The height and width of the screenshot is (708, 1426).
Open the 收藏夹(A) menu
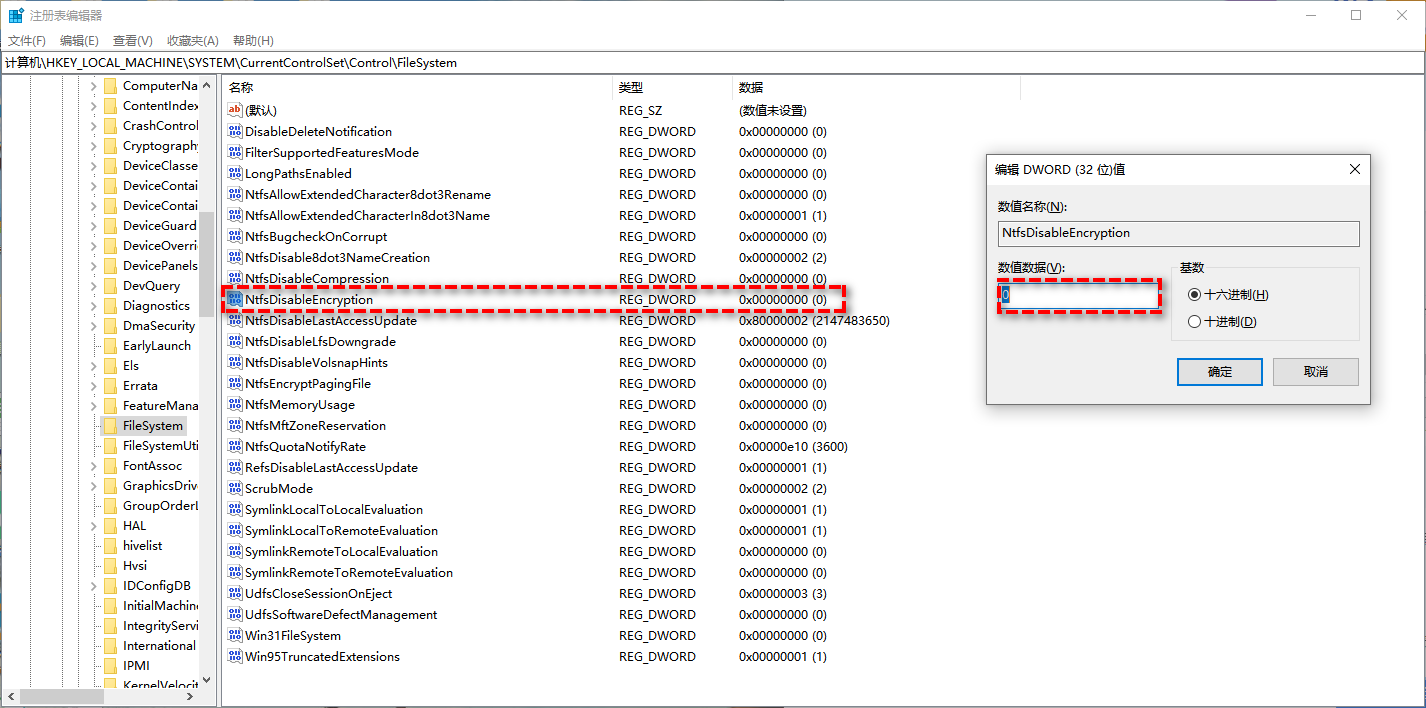pyautogui.click(x=192, y=41)
